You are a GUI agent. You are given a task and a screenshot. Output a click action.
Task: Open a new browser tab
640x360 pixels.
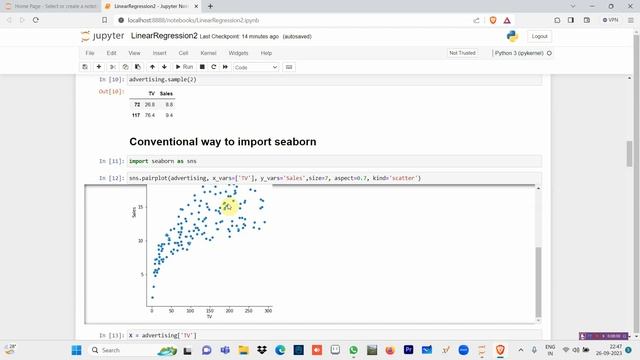pyautogui.click(x=210, y=7)
